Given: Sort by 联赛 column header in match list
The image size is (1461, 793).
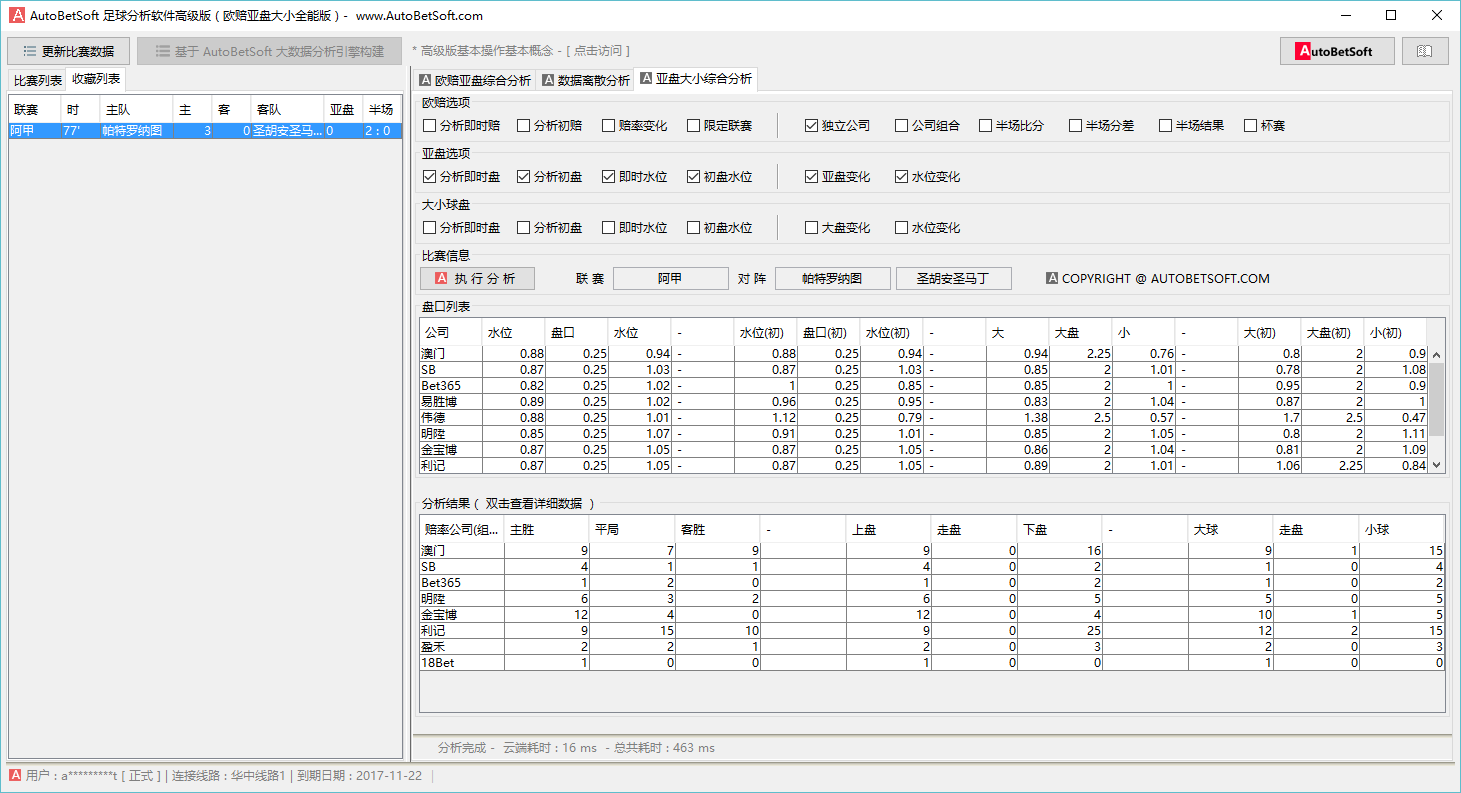Looking at the screenshot, I should pyautogui.click(x=35, y=110).
